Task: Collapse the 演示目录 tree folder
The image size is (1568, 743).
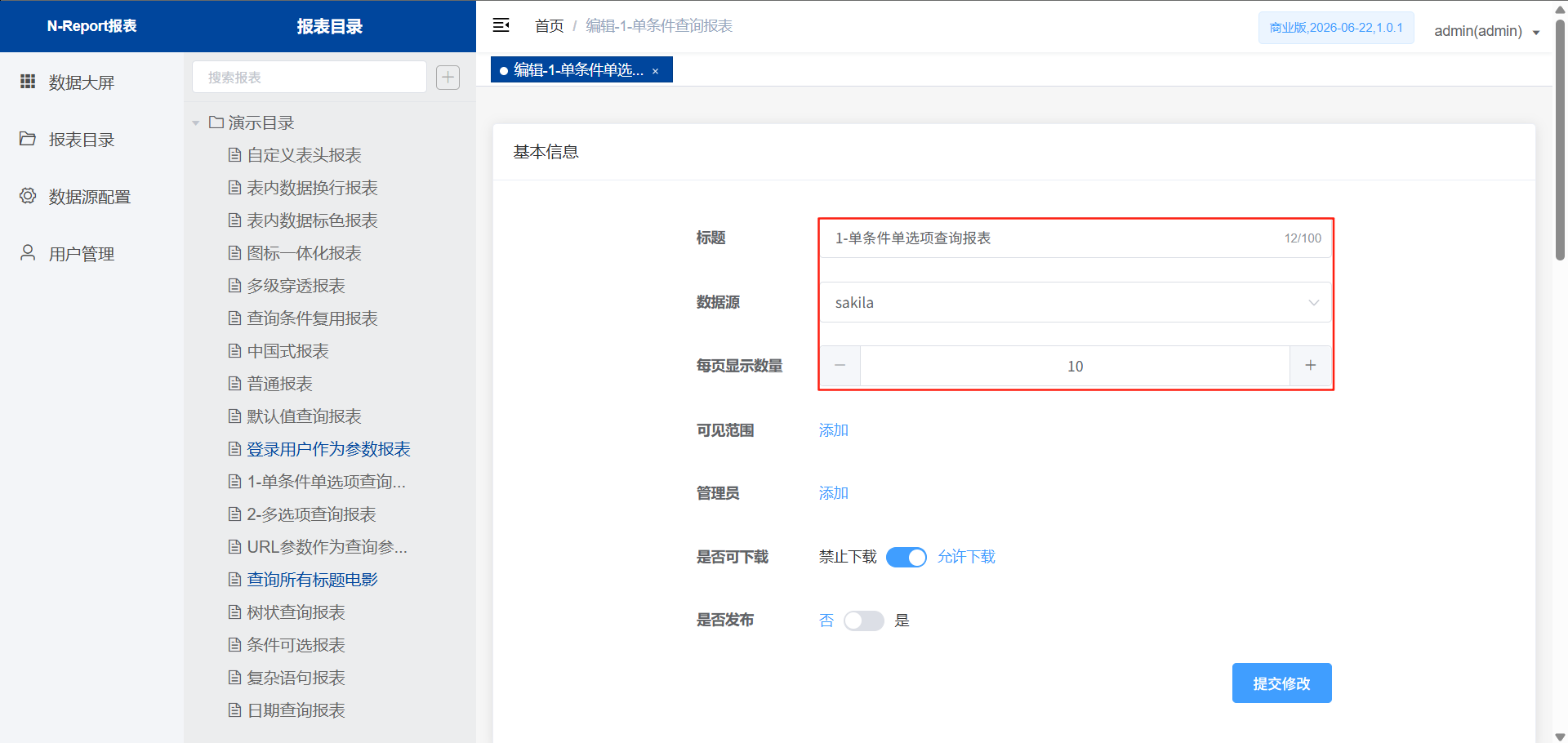Action: coord(196,123)
